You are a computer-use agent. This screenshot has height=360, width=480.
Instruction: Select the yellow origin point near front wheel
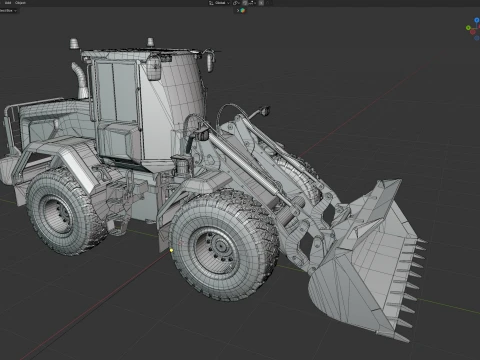pyautogui.click(x=171, y=250)
